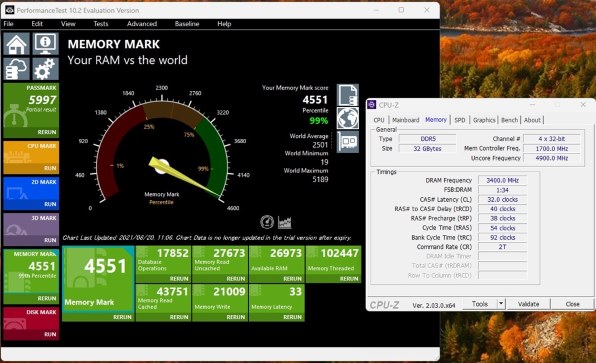Viewport: 596px width, 363px height.
Task: Switch to the Mainboard tab in CPU-Z
Action: pos(405,120)
